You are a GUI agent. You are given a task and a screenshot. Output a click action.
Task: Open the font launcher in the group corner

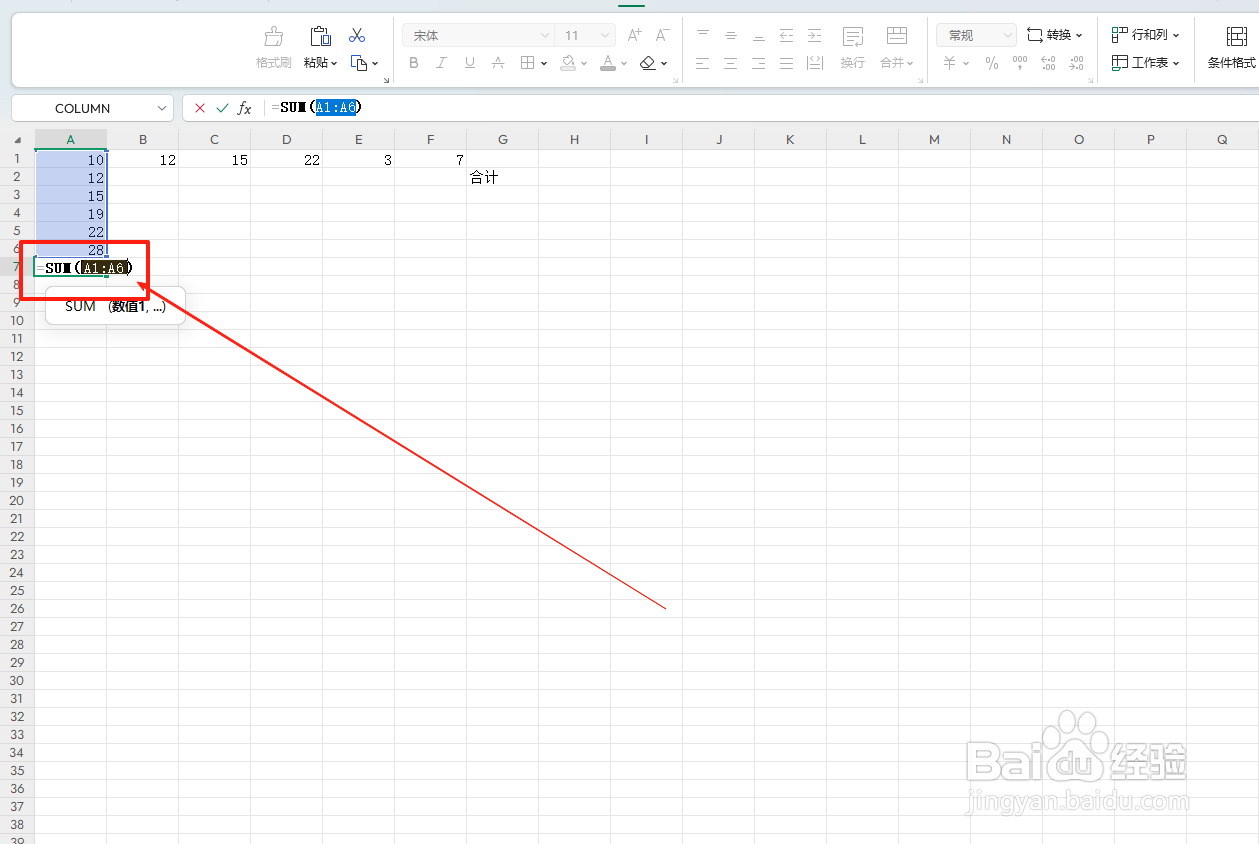[677, 80]
